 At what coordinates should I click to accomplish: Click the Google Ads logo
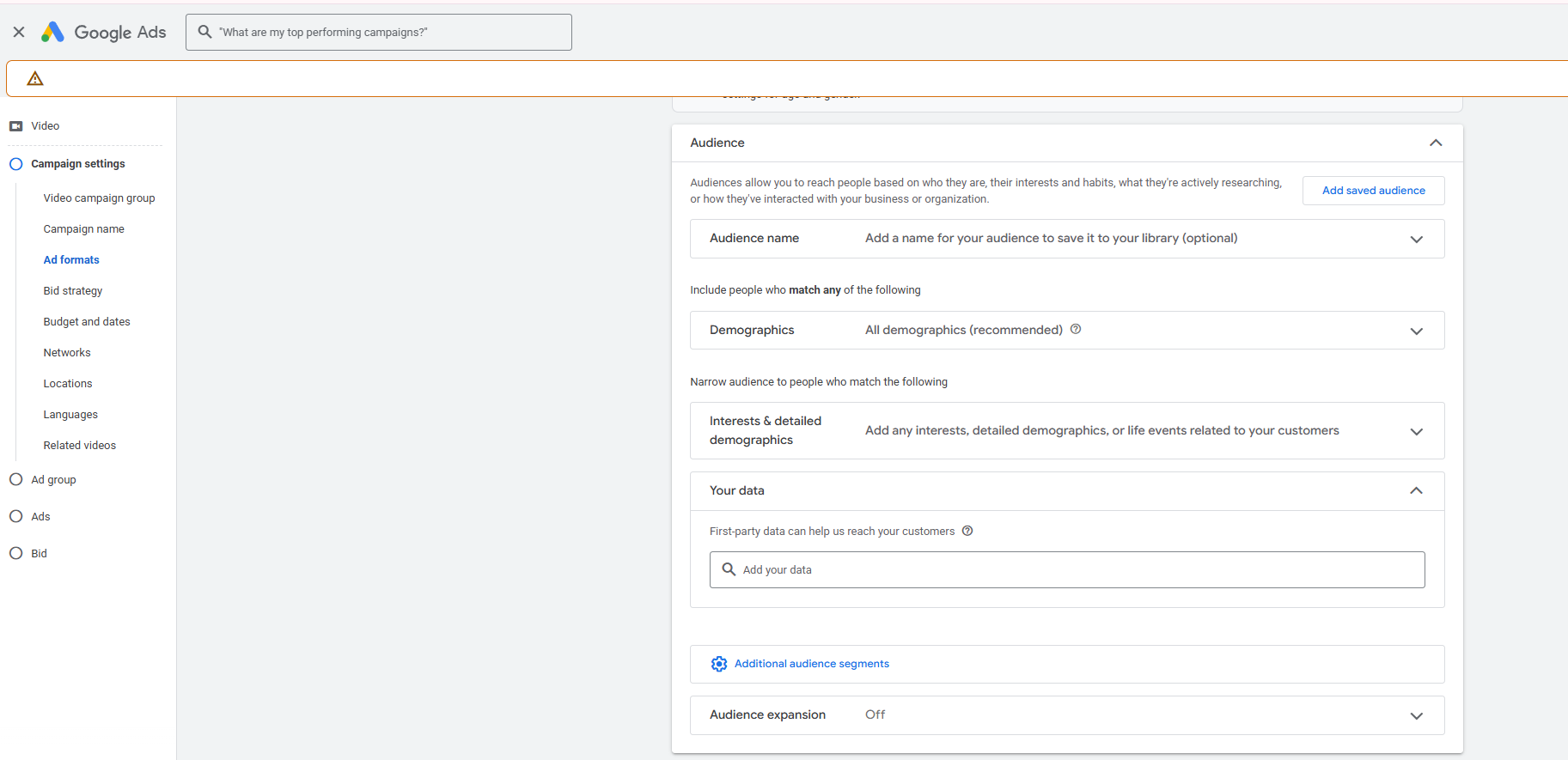point(103,32)
